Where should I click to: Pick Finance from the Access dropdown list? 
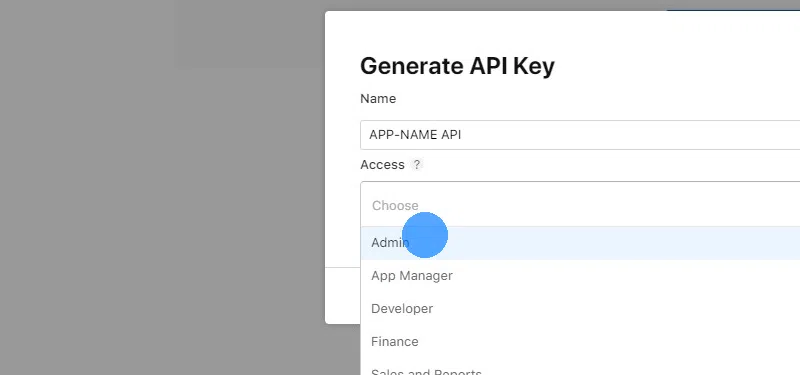pyautogui.click(x=580, y=341)
